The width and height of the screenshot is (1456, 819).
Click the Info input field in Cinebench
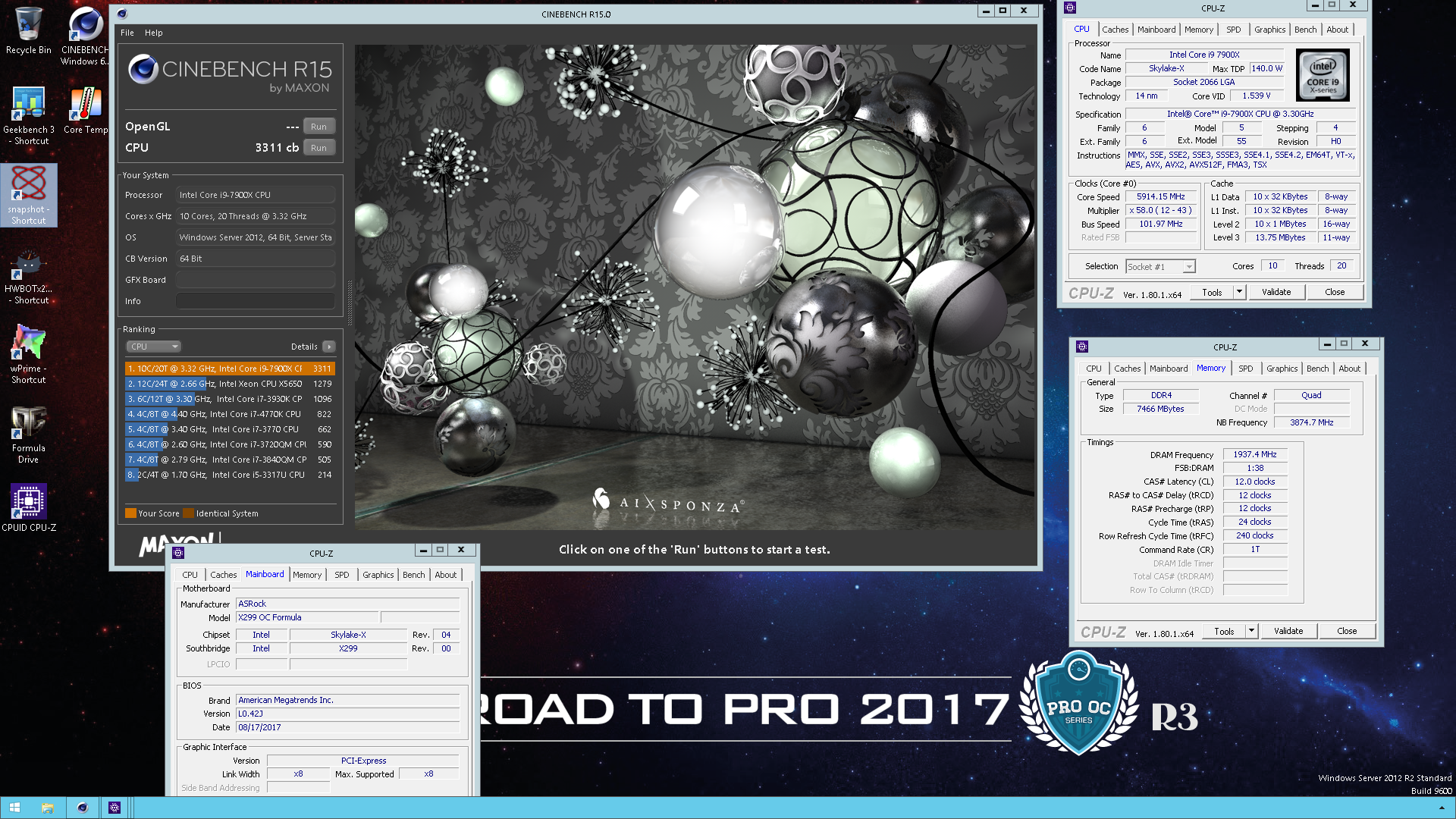[256, 301]
